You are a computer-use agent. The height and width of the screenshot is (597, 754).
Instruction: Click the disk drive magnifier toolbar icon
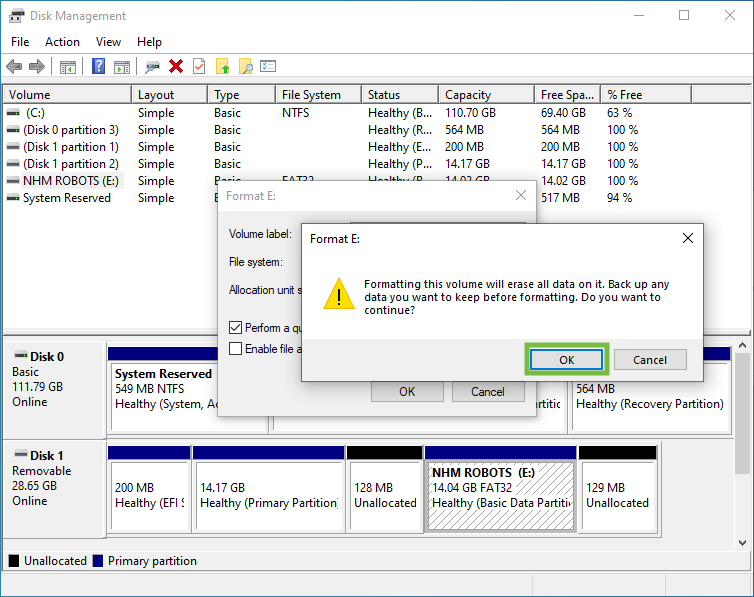(x=152, y=67)
